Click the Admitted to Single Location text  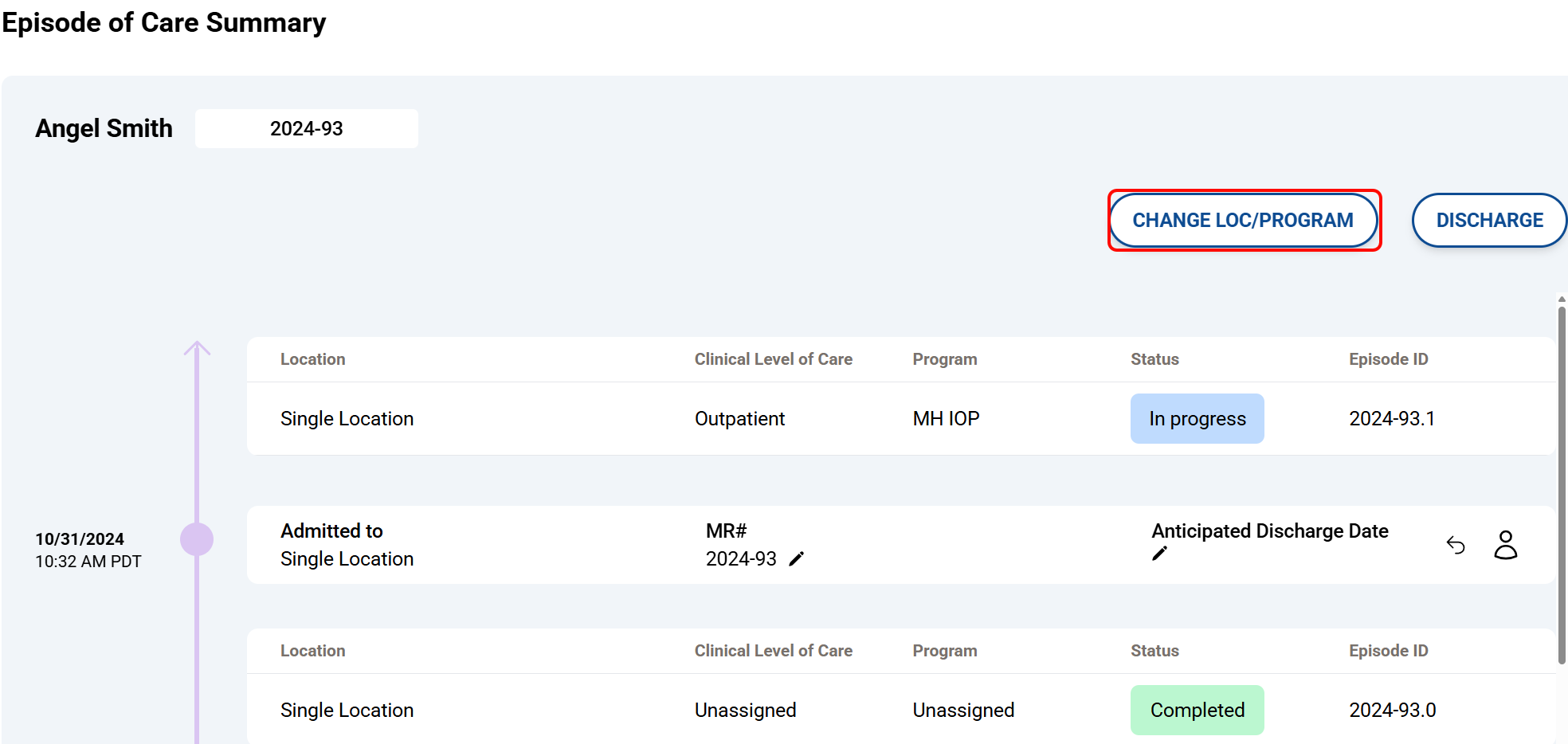(347, 545)
